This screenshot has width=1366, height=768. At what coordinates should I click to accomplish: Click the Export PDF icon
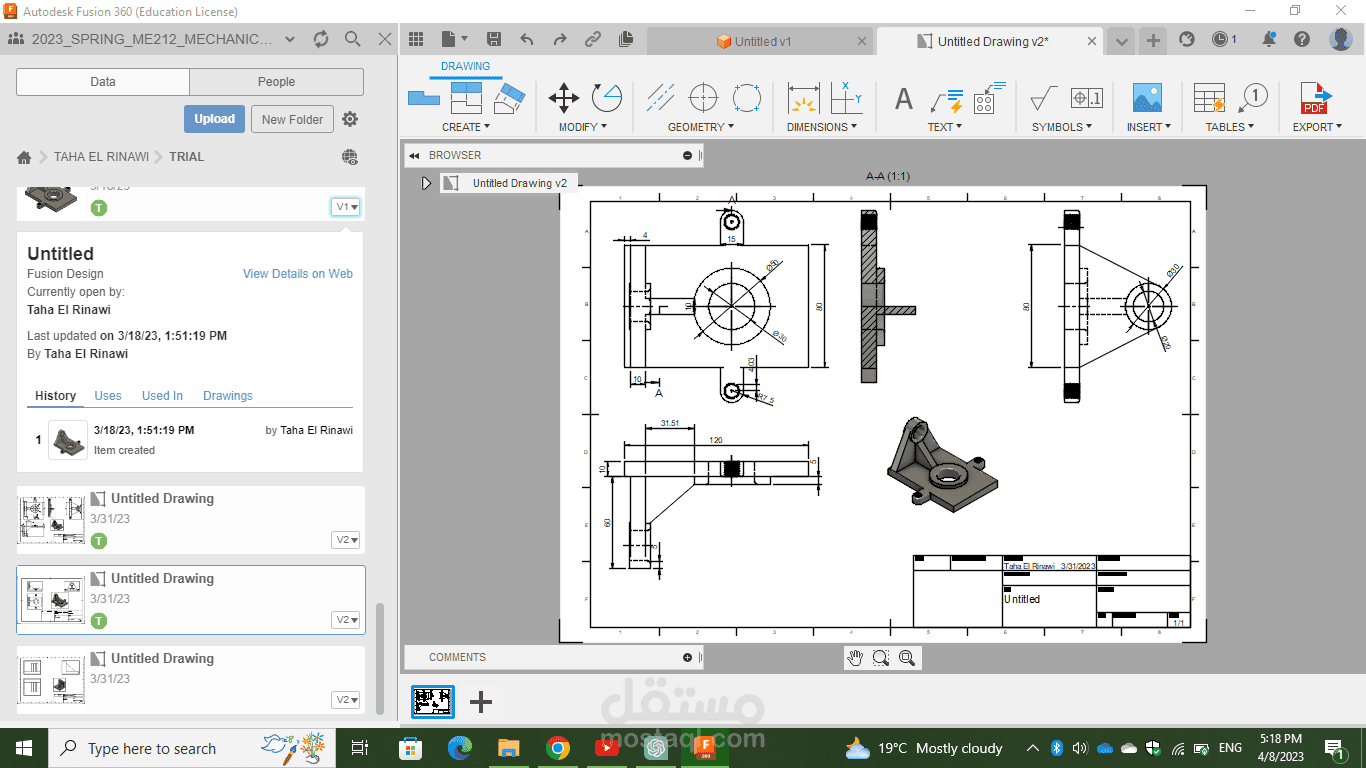(1315, 98)
